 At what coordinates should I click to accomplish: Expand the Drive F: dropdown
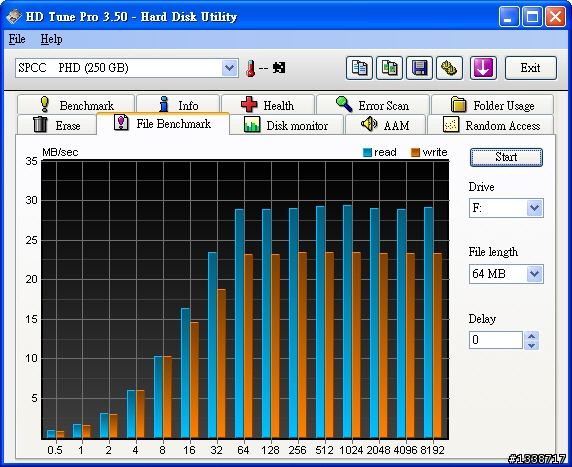535,208
